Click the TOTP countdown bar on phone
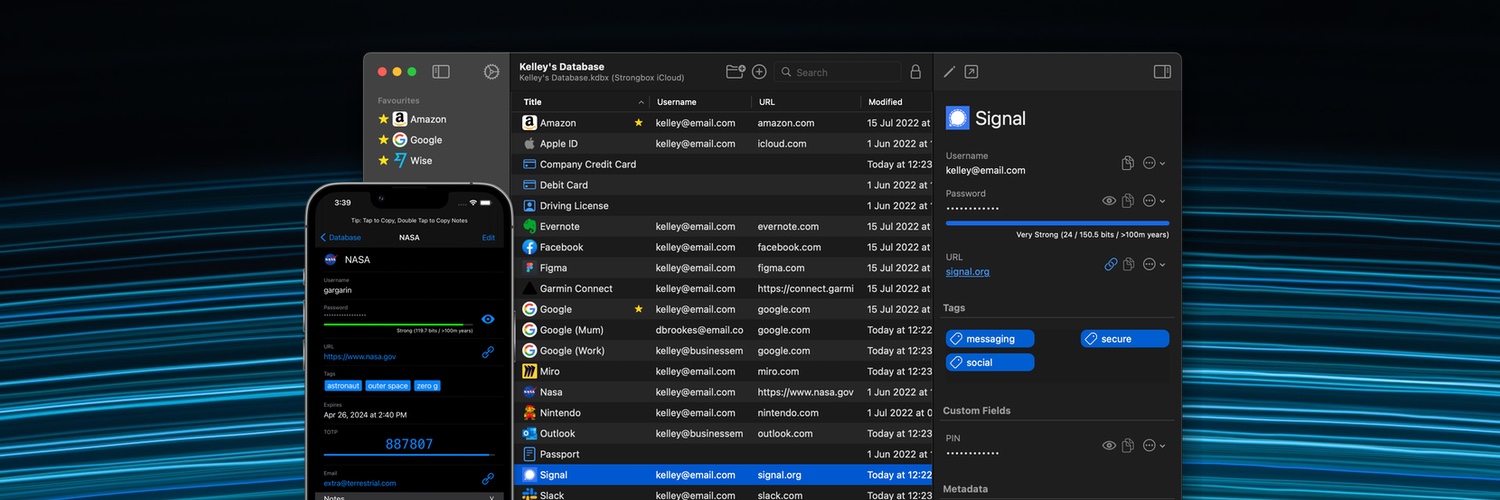The height and width of the screenshot is (500, 1500). coord(408,456)
